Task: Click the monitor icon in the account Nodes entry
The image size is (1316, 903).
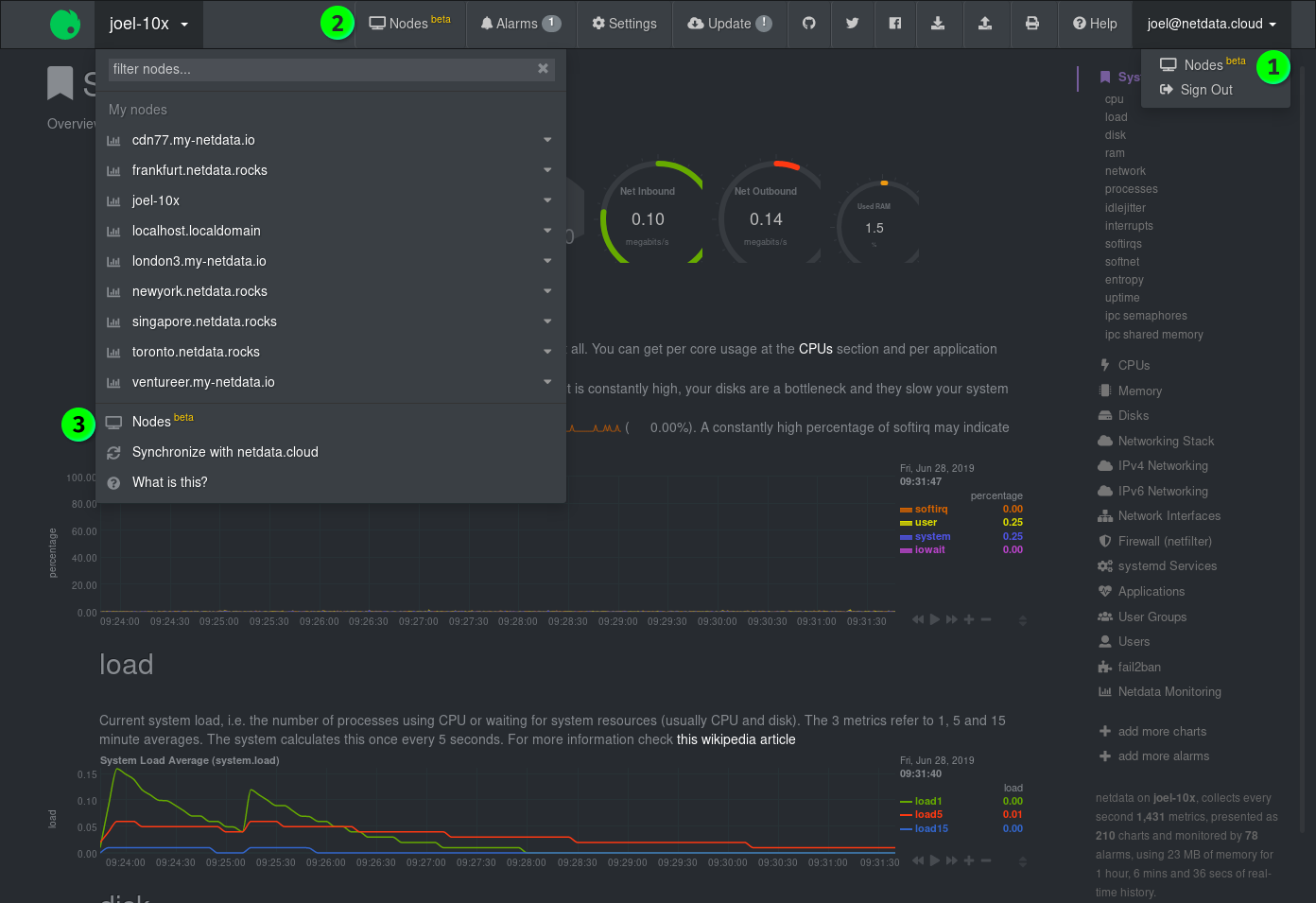Action: tap(1169, 64)
